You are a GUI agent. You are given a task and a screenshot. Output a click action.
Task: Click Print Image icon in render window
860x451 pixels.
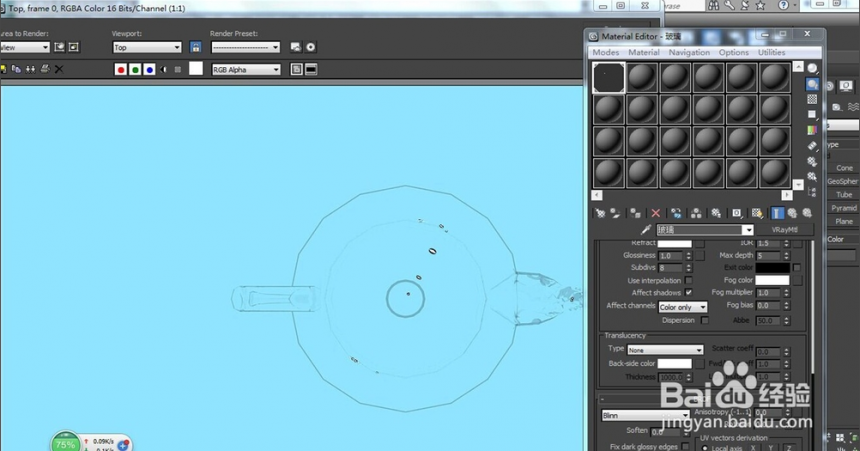coord(45,69)
